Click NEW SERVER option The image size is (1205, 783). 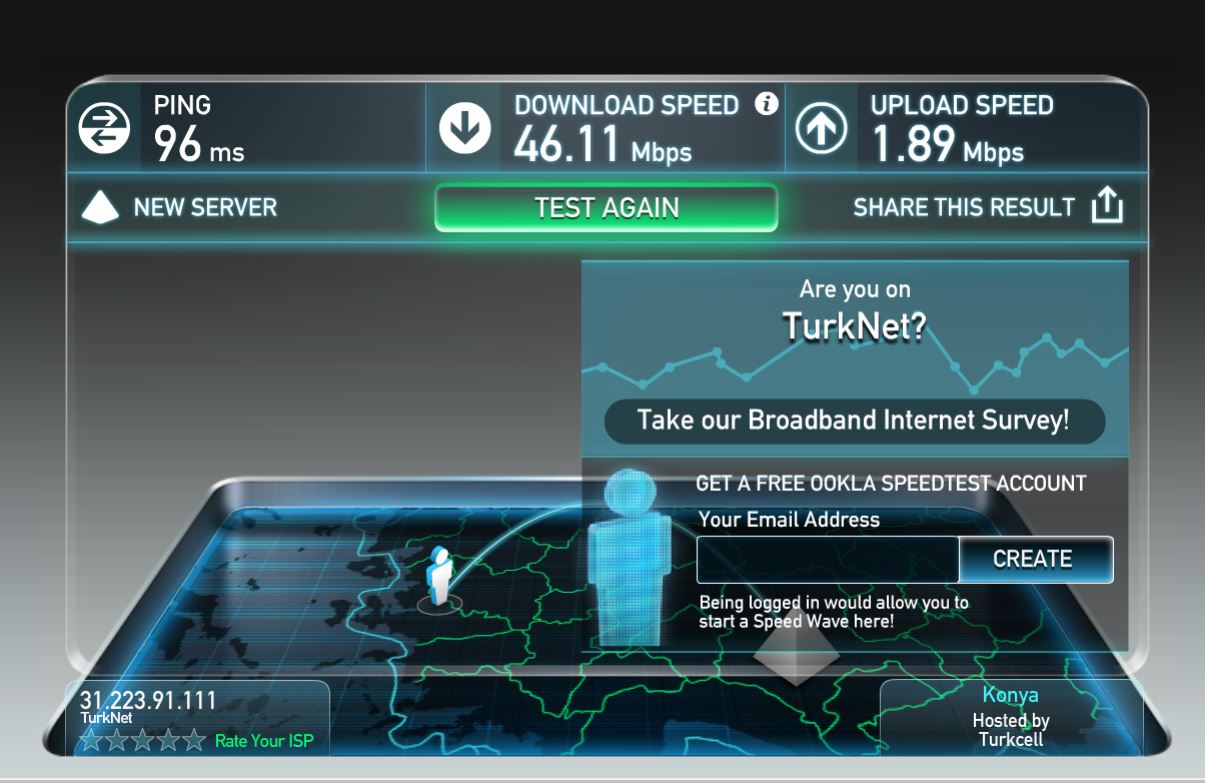(205, 207)
